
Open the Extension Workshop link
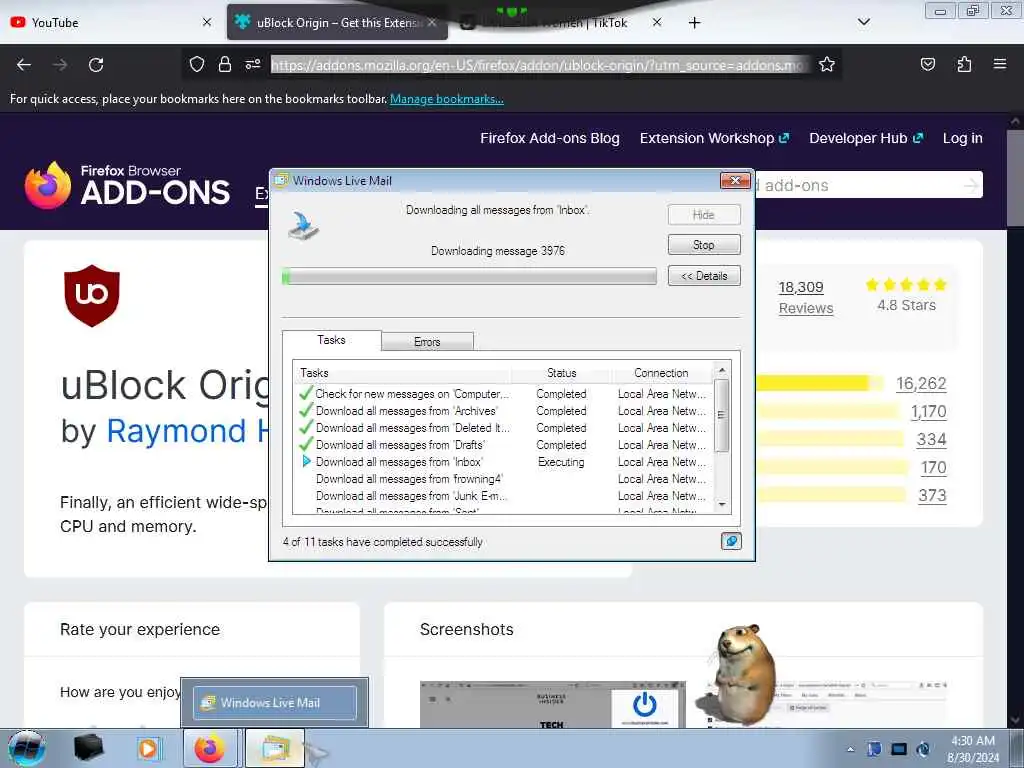click(714, 138)
